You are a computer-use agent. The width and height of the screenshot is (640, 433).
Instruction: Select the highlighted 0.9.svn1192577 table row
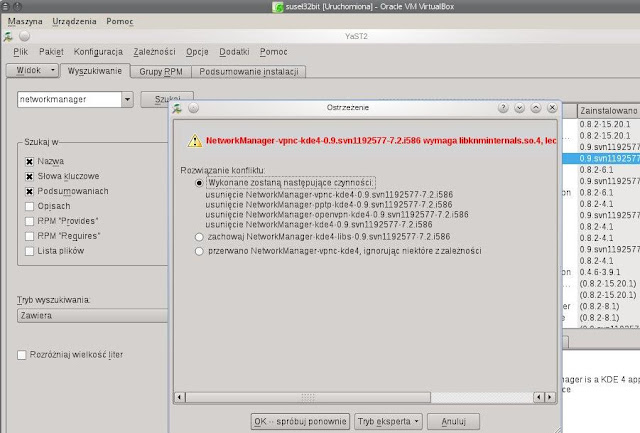pos(601,158)
